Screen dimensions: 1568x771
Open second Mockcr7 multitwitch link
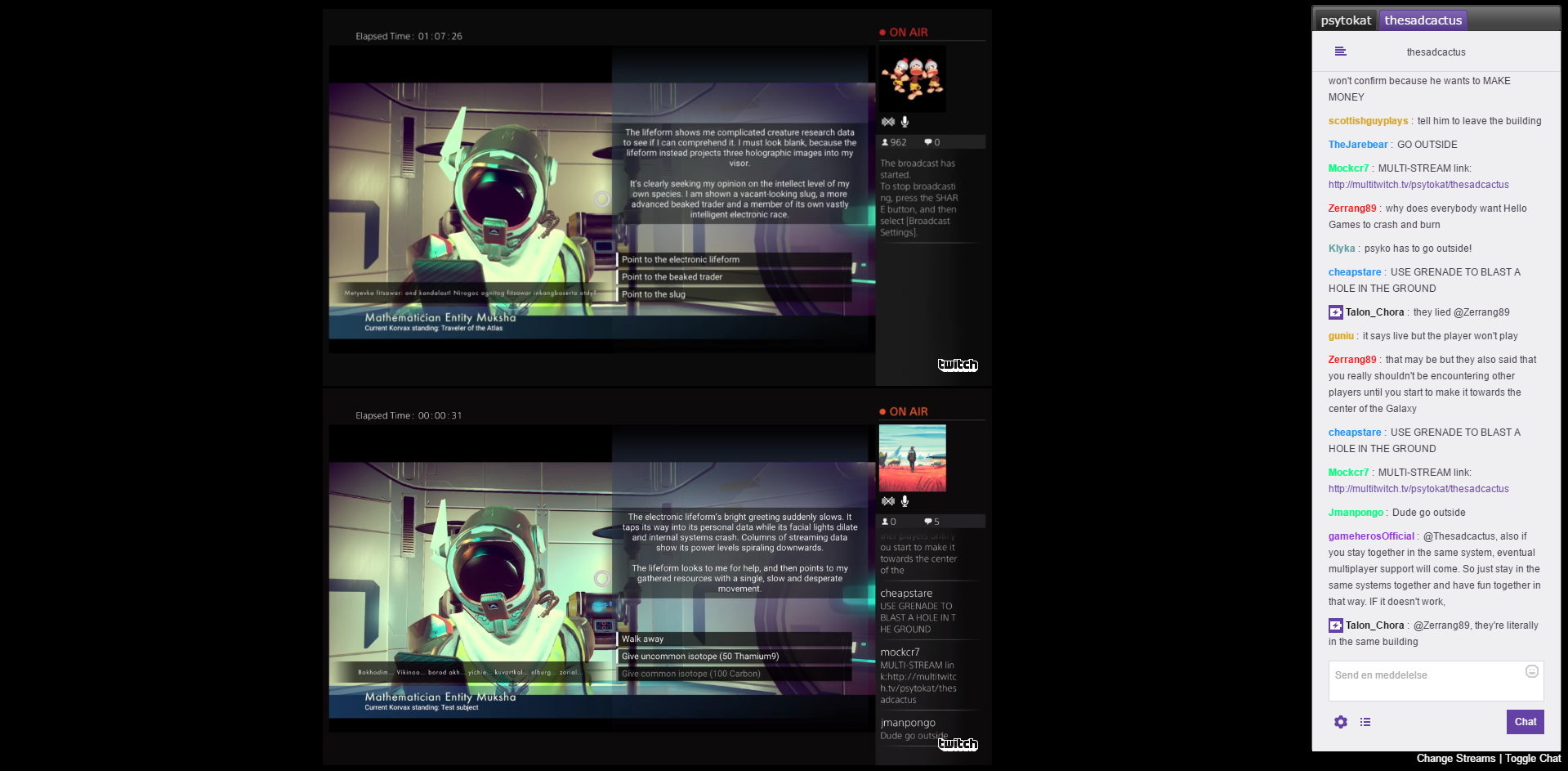(1418, 489)
